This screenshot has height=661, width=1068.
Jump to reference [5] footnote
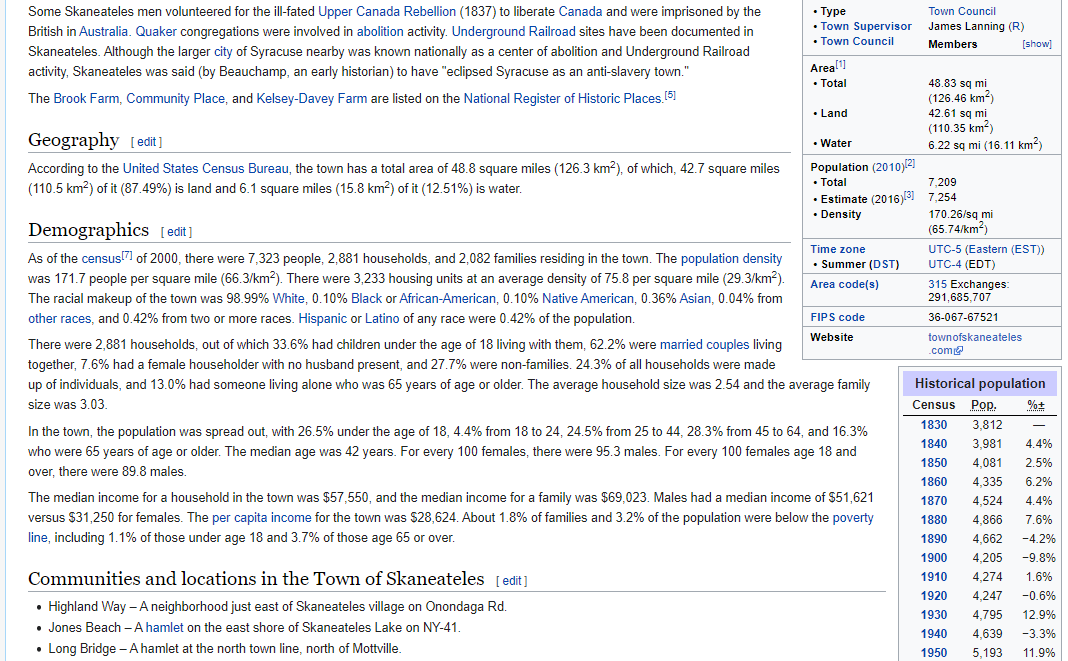[670, 95]
